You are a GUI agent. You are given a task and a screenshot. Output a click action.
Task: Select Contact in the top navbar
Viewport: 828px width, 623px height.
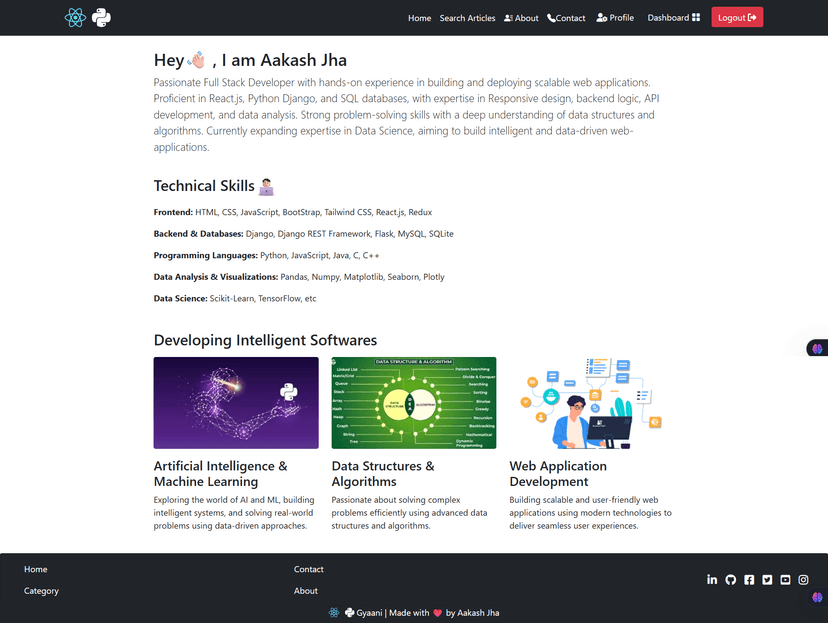click(x=566, y=18)
